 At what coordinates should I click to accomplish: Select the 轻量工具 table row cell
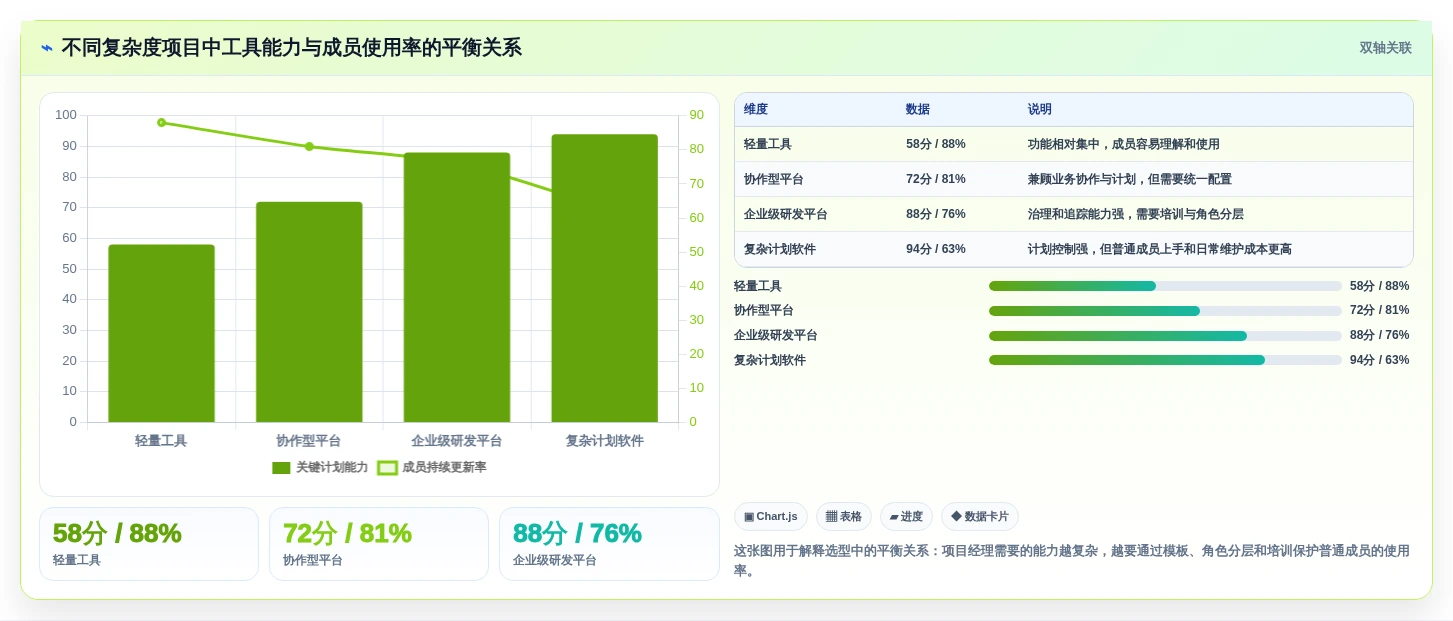(815, 144)
